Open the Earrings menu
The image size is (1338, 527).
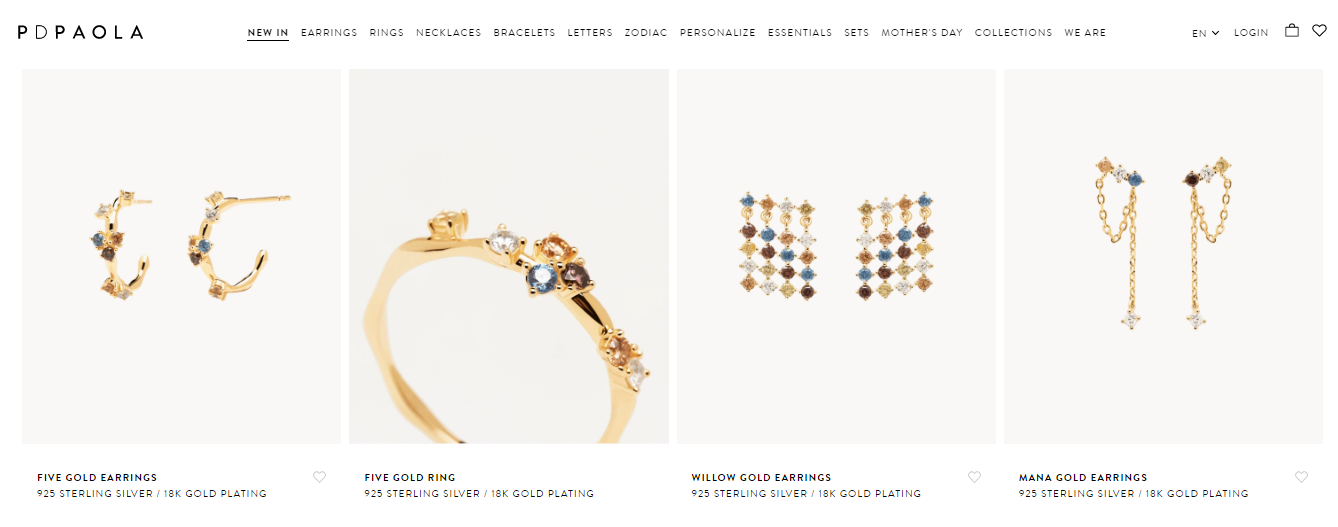(x=329, y=33)
